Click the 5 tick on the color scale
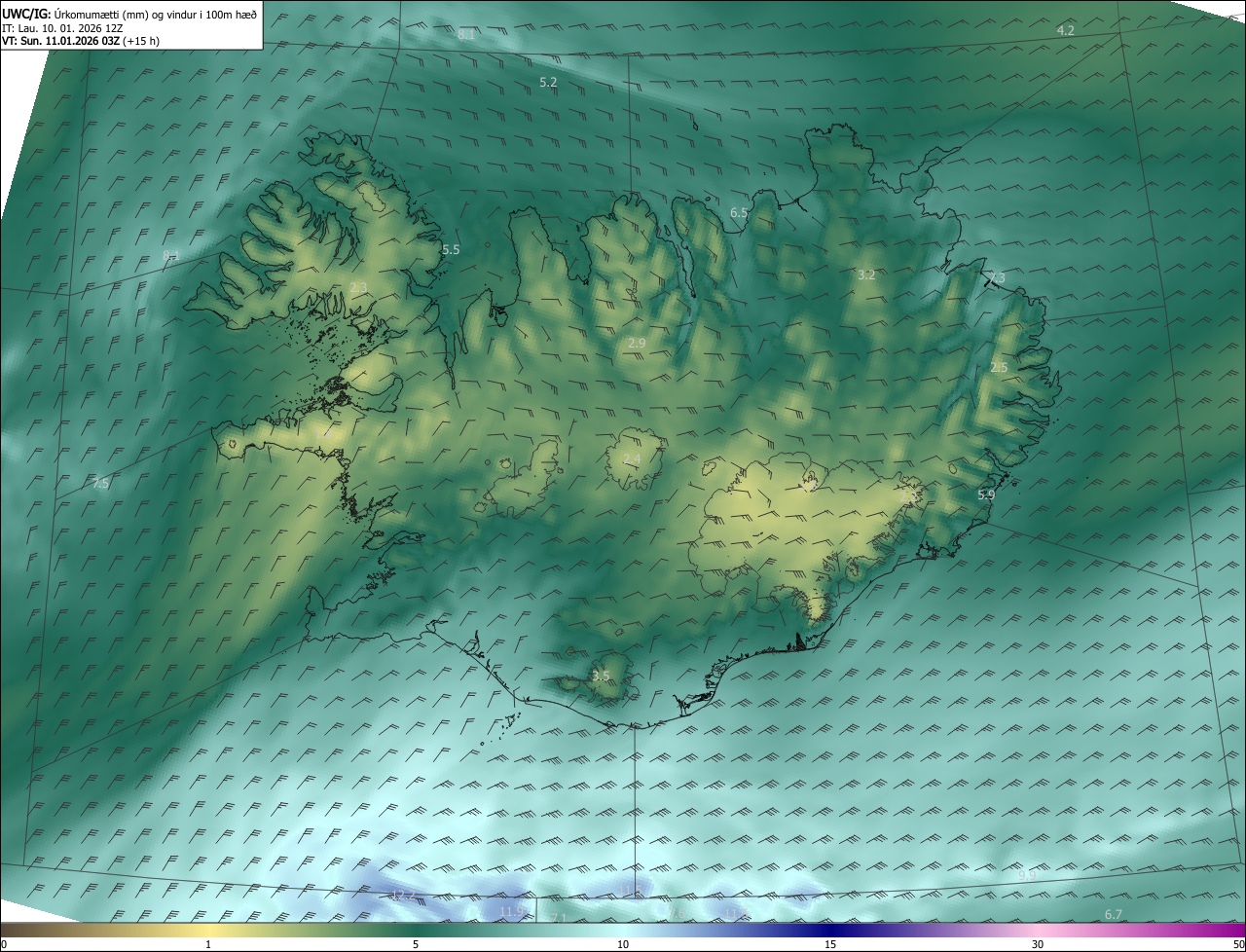The width and height of the screenshot is (1246, 952). pyautogui.click(x=416, y=944)
